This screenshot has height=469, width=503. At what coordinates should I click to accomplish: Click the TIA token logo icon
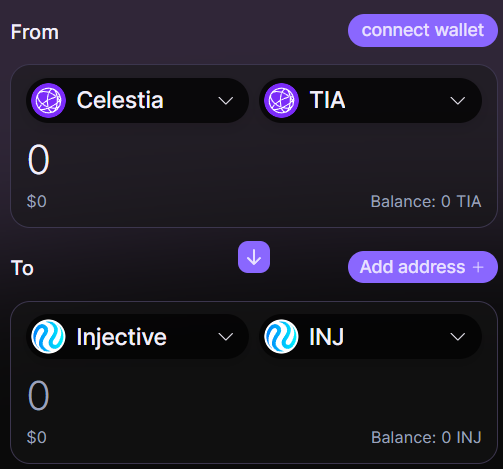click(281, 100)
